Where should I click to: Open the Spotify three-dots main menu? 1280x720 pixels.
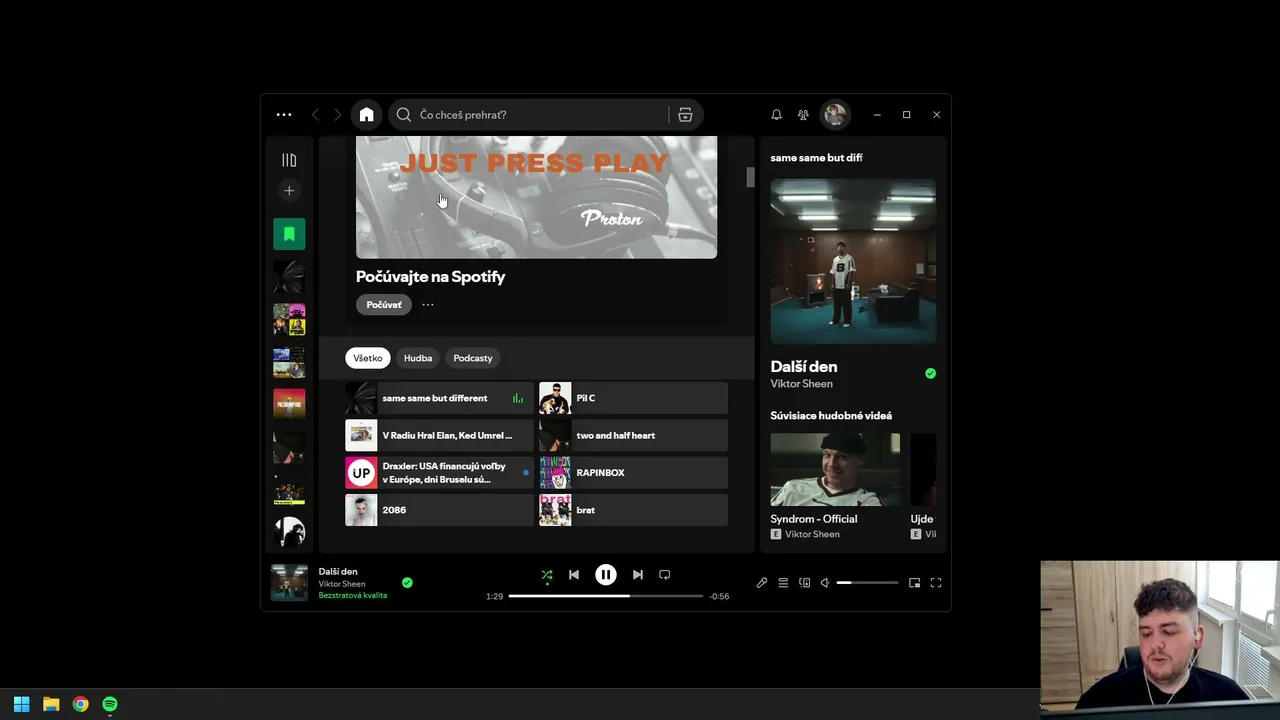point(284,115)
